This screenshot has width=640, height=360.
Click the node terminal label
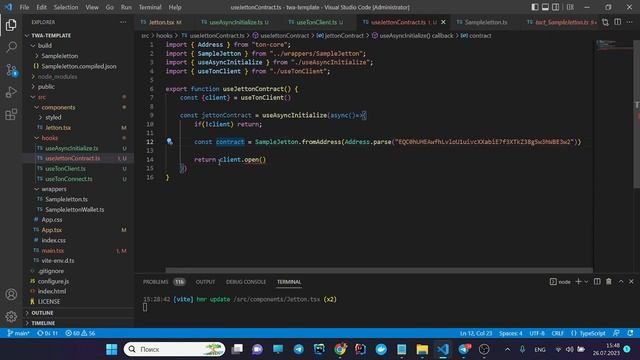pos(560,282)
